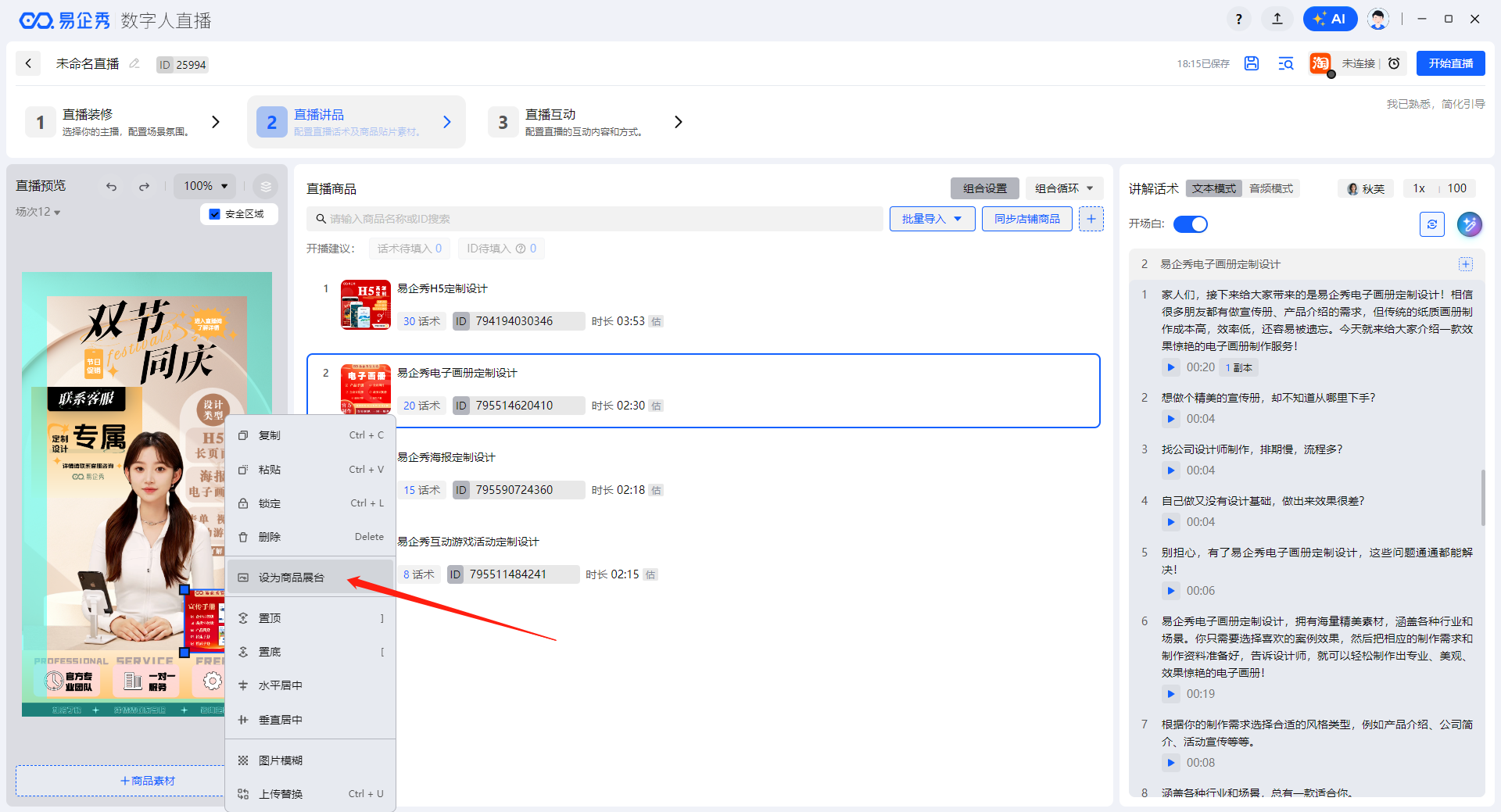Open the 1x speed setting
The width and height of the screenshot is (1501, 812).
(x=1419, y=188)
